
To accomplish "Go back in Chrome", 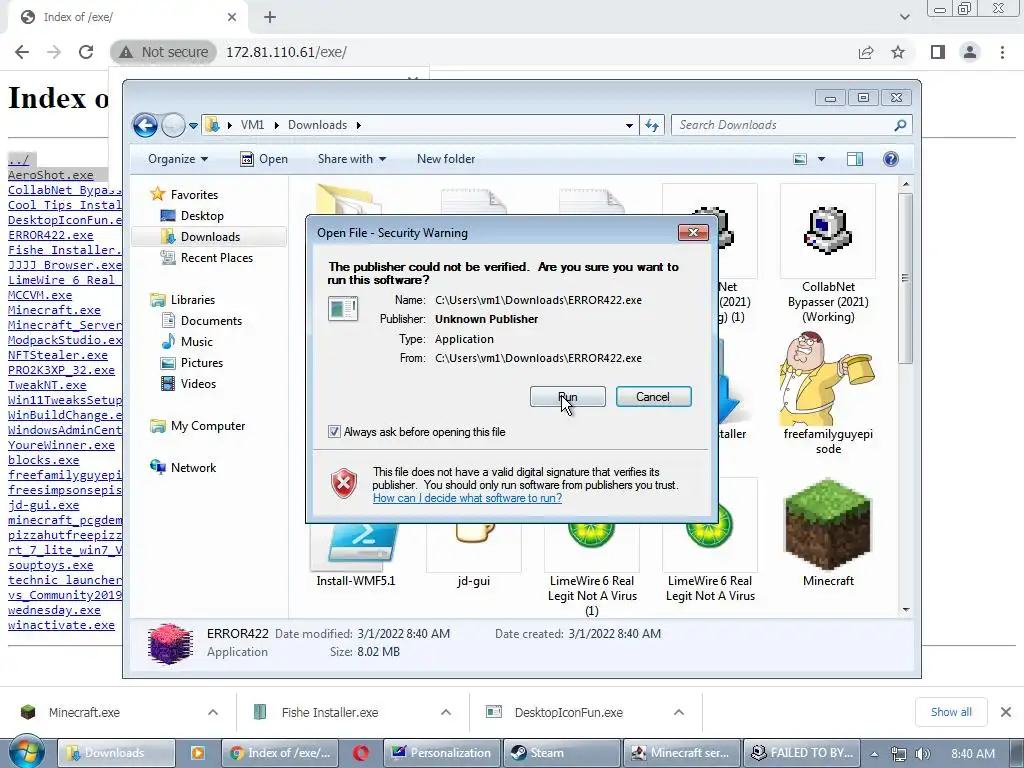I will [x=22, y=52].
